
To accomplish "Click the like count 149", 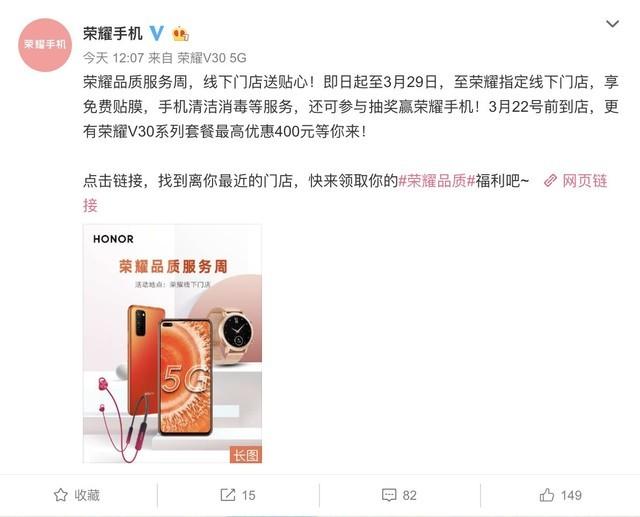I will (x=571, y=495).
